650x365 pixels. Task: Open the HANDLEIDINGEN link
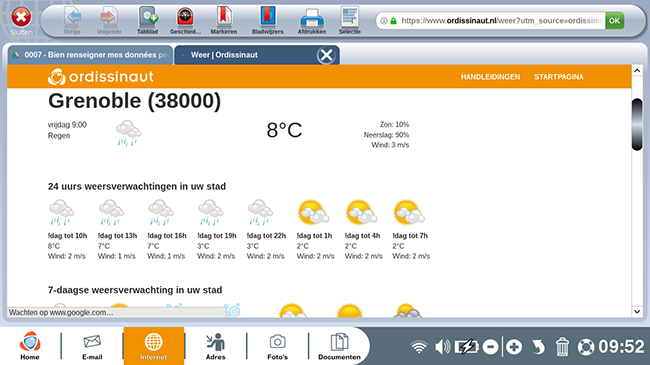point(490,77)
